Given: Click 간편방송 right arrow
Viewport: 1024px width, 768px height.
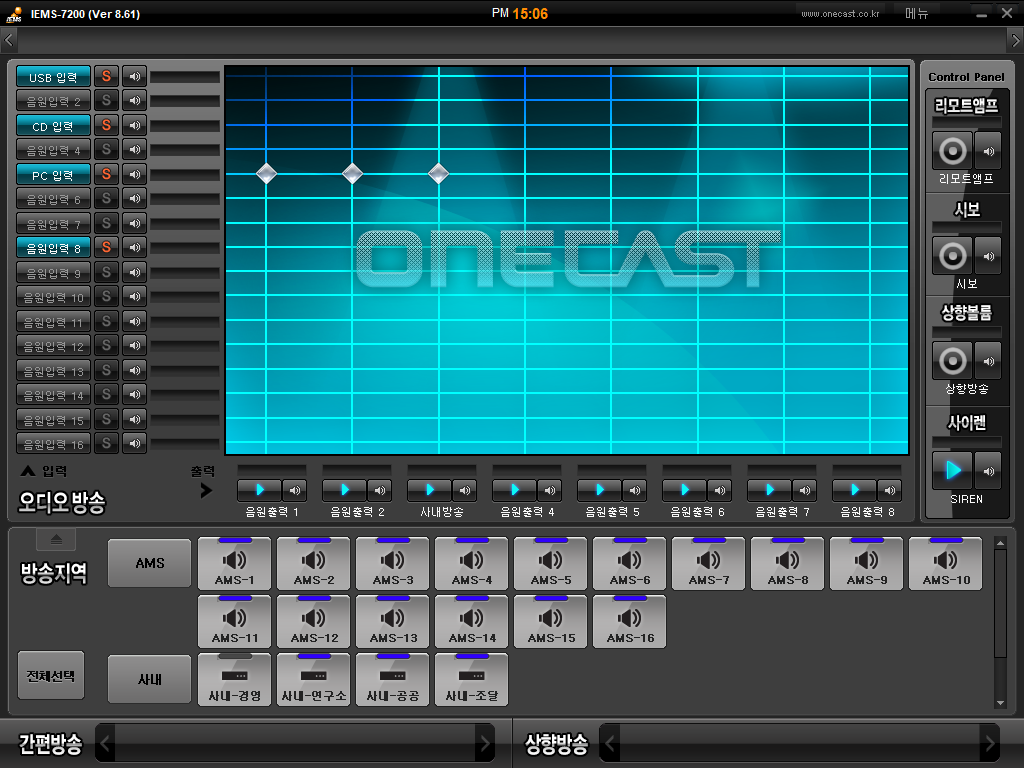Looking at the screenshot, I should click(x=485, y=743).
